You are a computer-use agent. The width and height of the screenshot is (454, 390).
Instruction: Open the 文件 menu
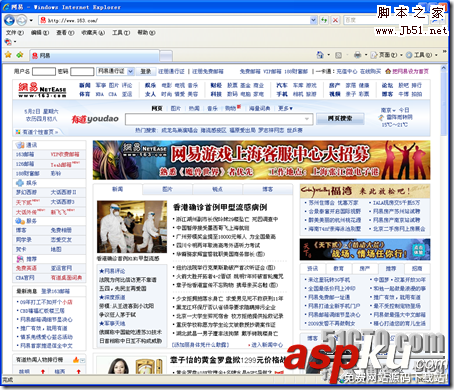[x=14, y=33]
